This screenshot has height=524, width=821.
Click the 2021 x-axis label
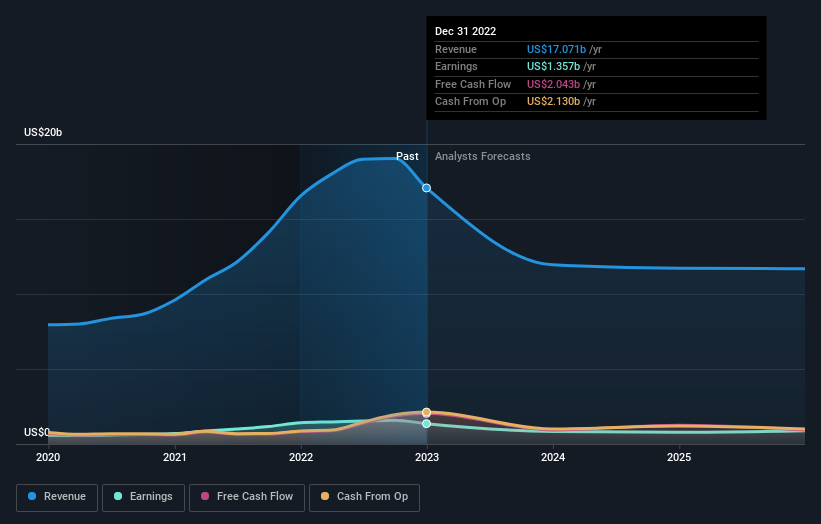click(174, 457)
